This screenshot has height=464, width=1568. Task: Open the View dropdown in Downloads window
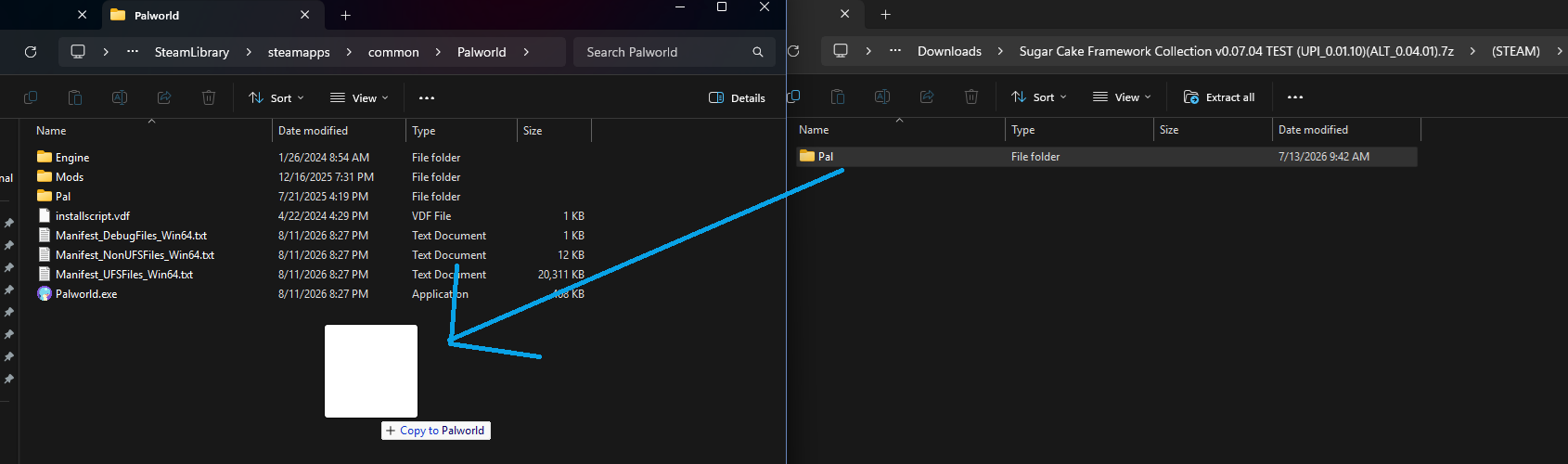1122,97
